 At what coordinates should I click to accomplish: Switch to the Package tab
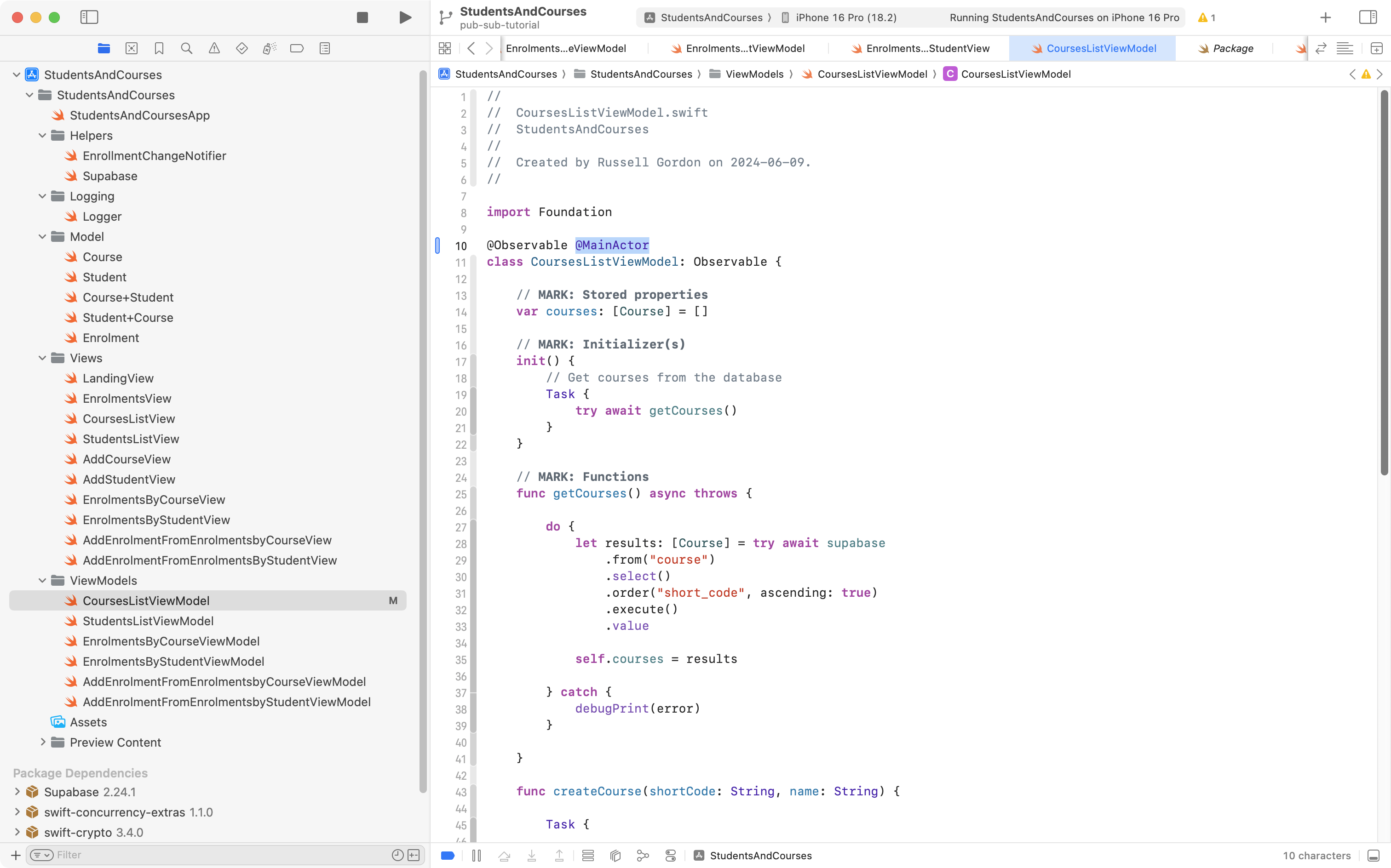coord(1232,48)
